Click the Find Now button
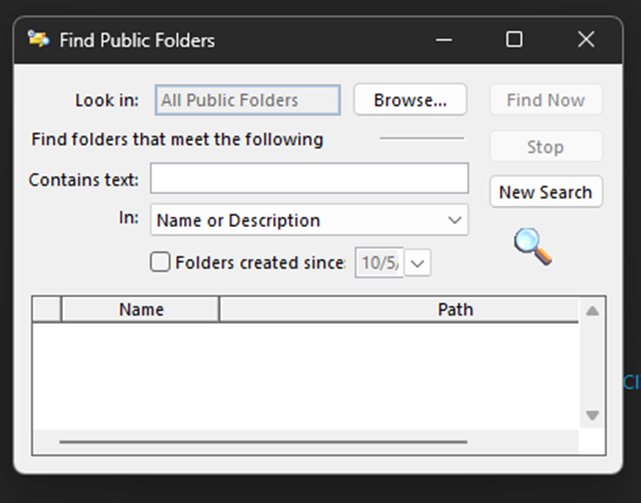641x503 pixels. tap(546, 100)
